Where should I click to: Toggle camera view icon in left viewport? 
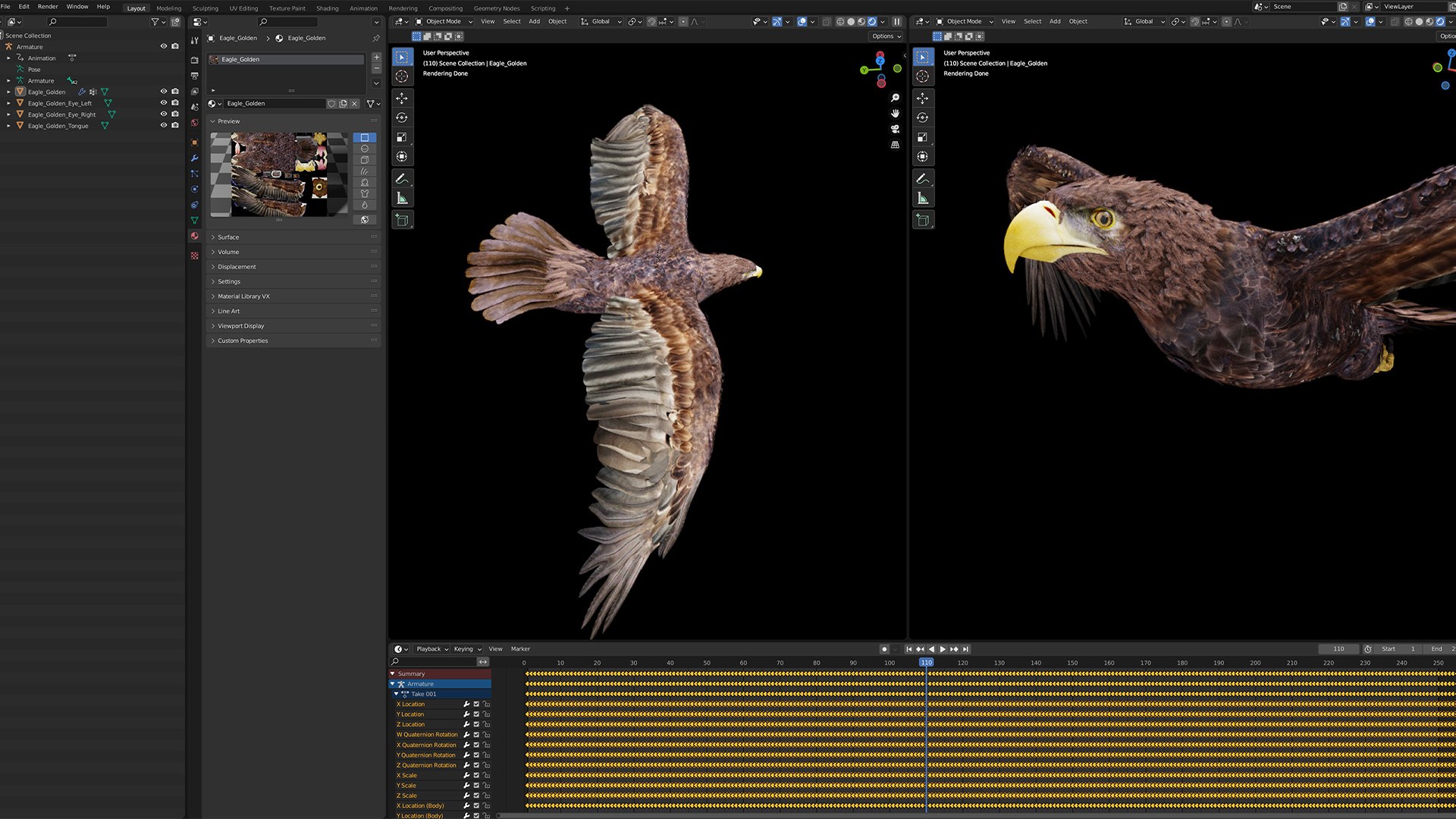[895, 129]
